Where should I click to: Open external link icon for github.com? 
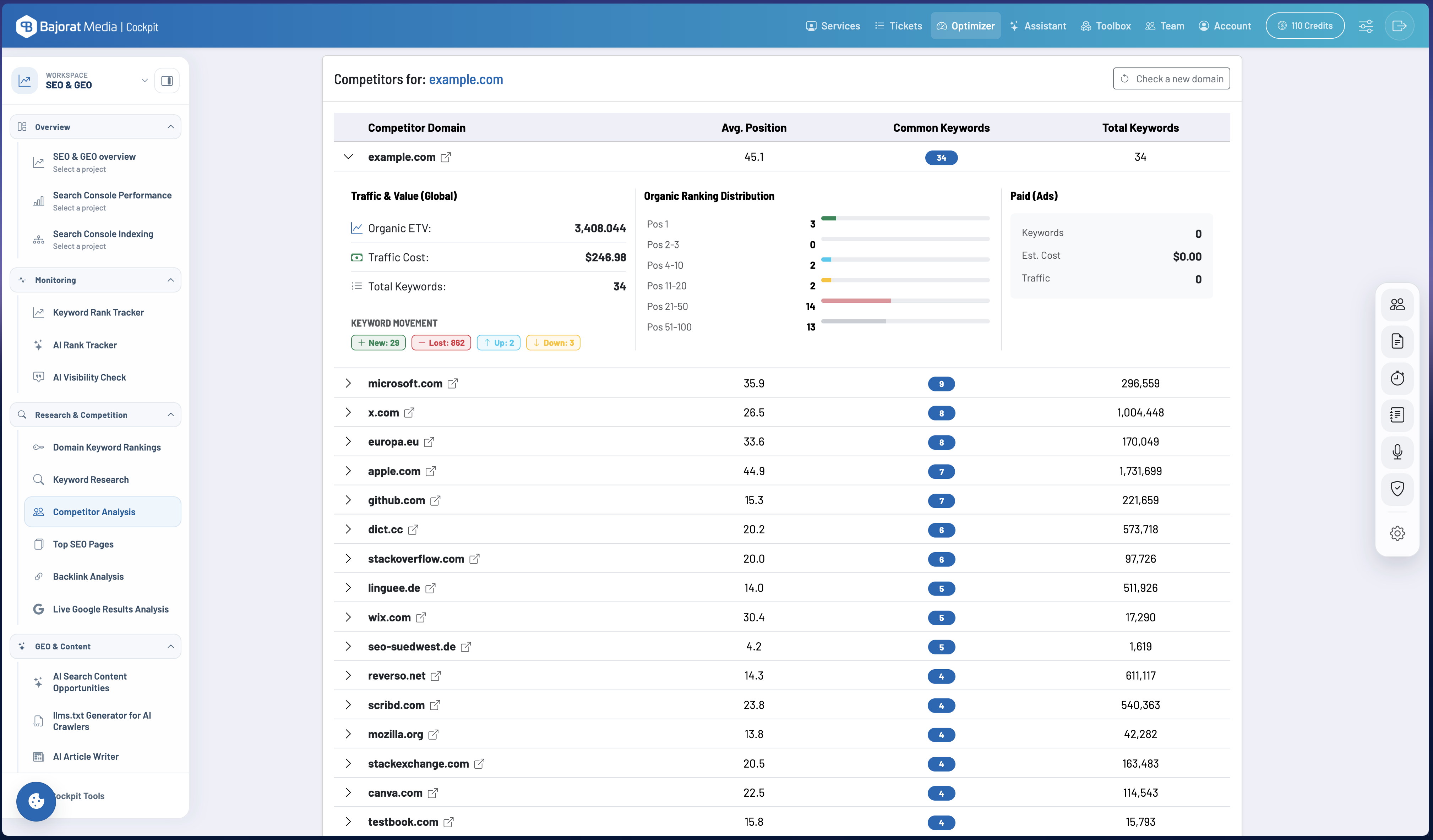click(436, 501)
